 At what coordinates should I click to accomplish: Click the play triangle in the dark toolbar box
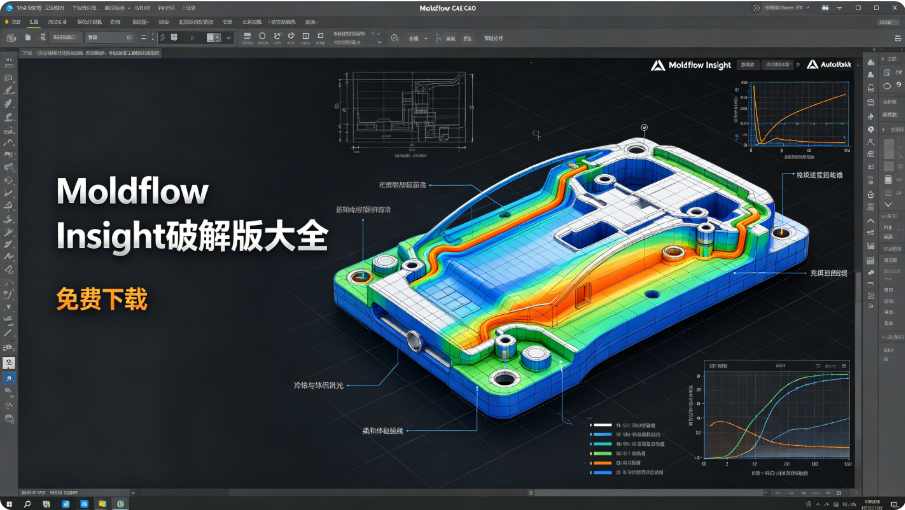click(x=192, y=38)
